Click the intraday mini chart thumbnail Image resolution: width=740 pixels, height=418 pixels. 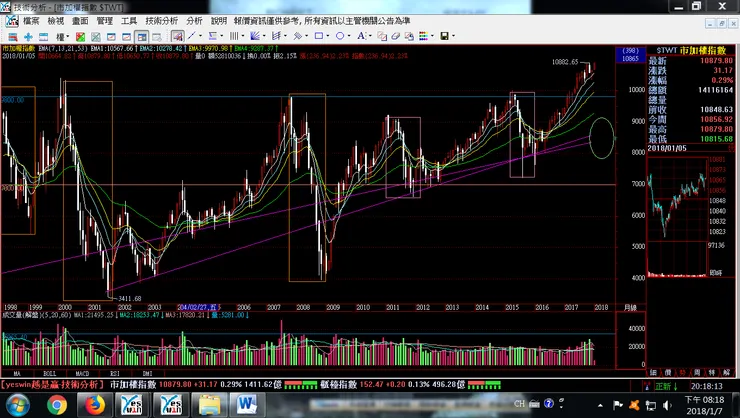(677, 197)
